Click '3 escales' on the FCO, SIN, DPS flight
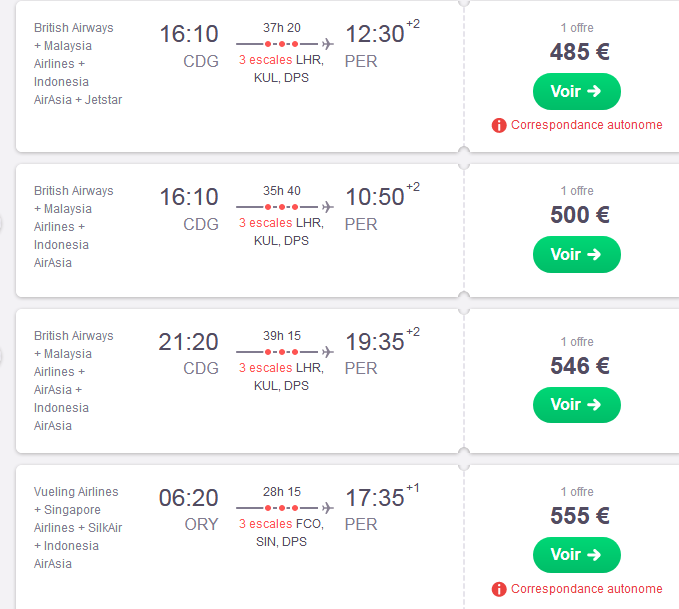 265,524
